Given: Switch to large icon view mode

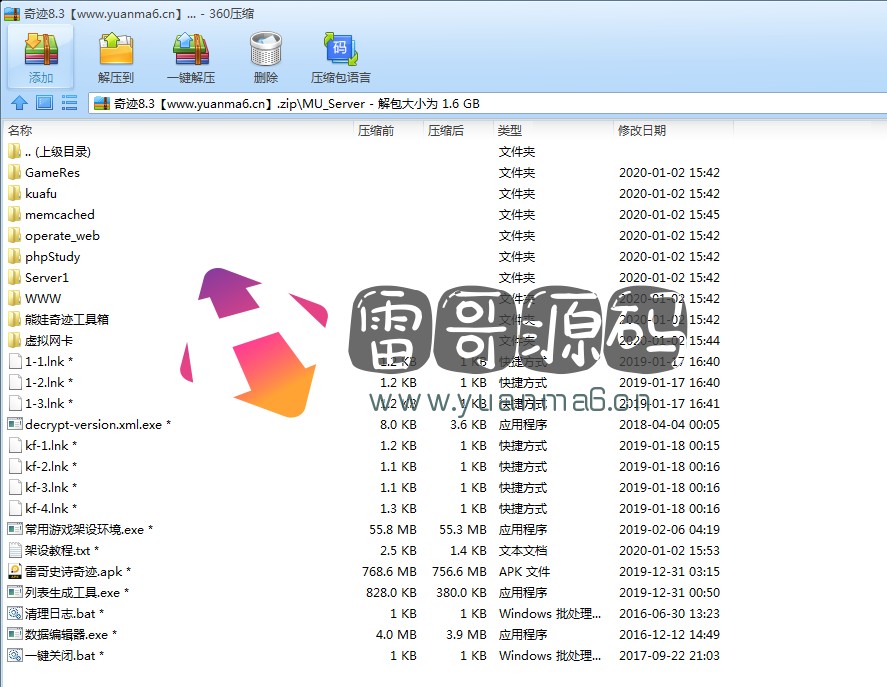Looking at the screenshot, I should 44,103.
